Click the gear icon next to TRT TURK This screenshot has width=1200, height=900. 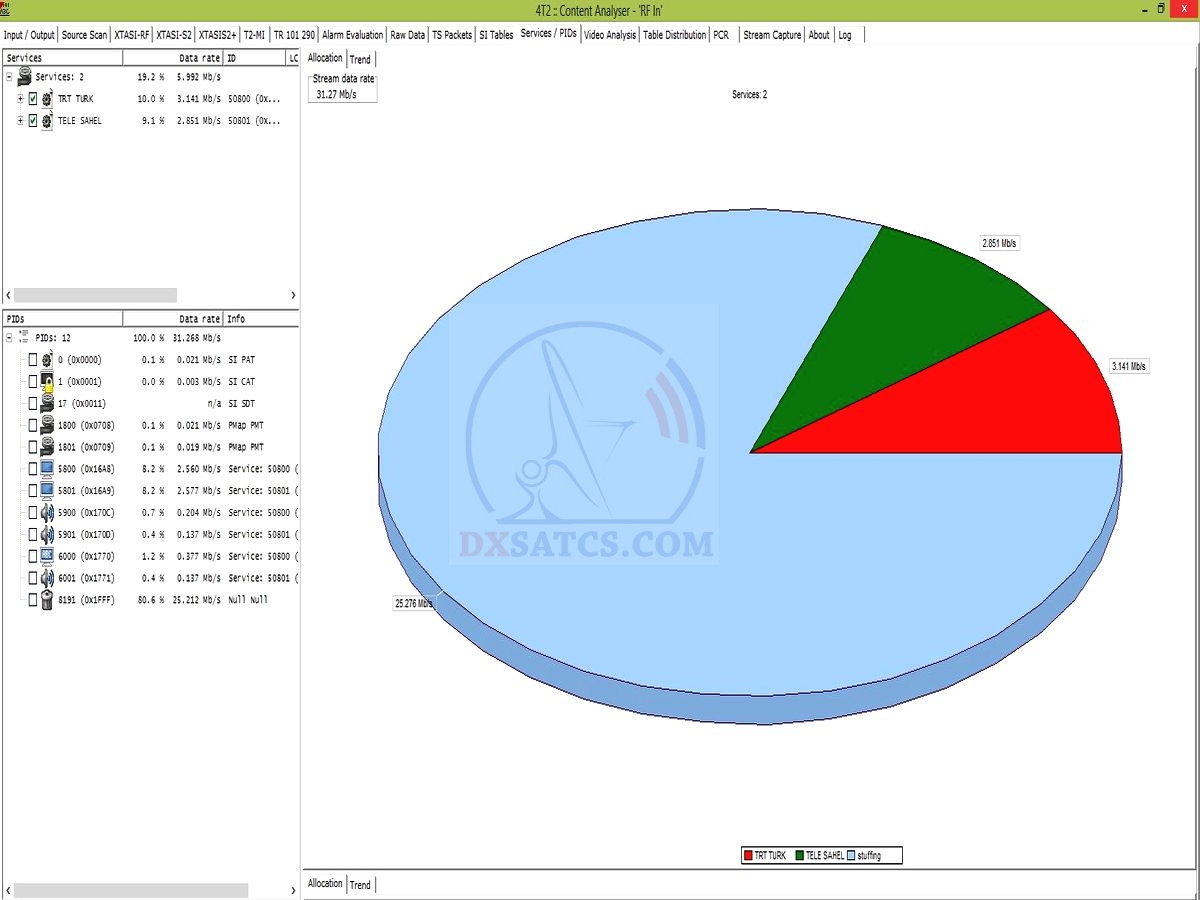point(47,99)
